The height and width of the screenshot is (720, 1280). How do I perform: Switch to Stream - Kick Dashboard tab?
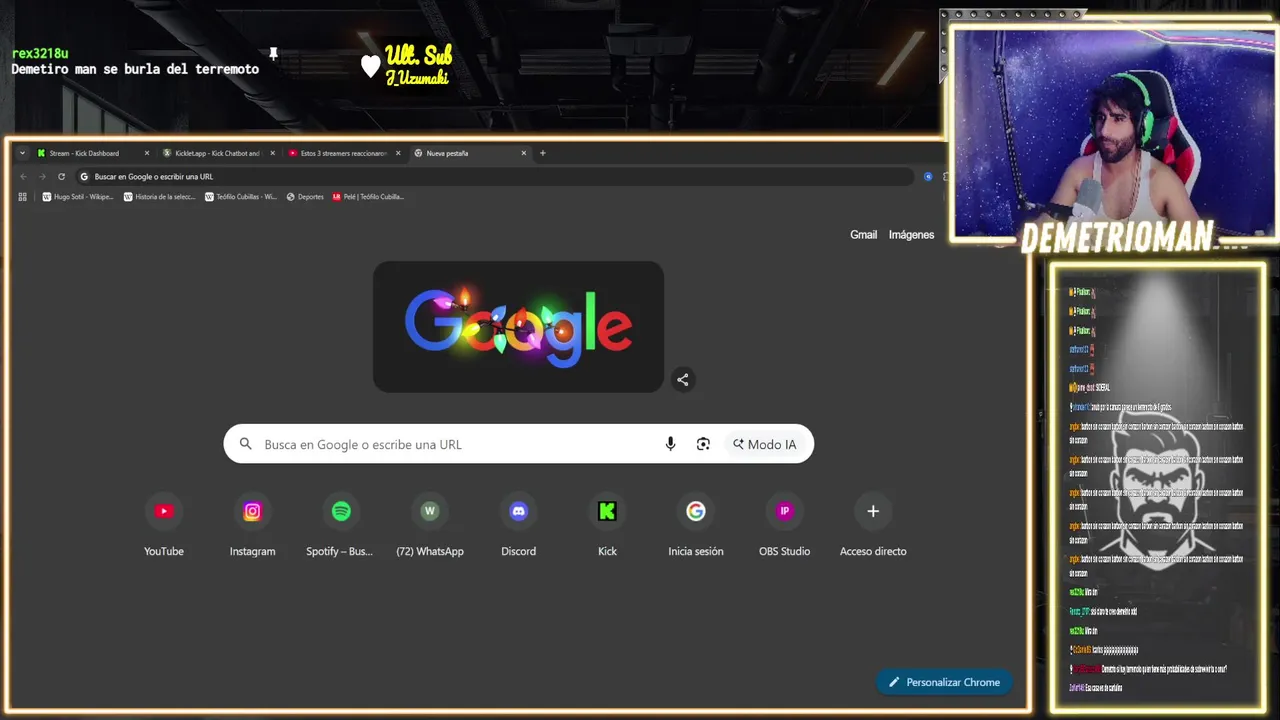(92, 153)
